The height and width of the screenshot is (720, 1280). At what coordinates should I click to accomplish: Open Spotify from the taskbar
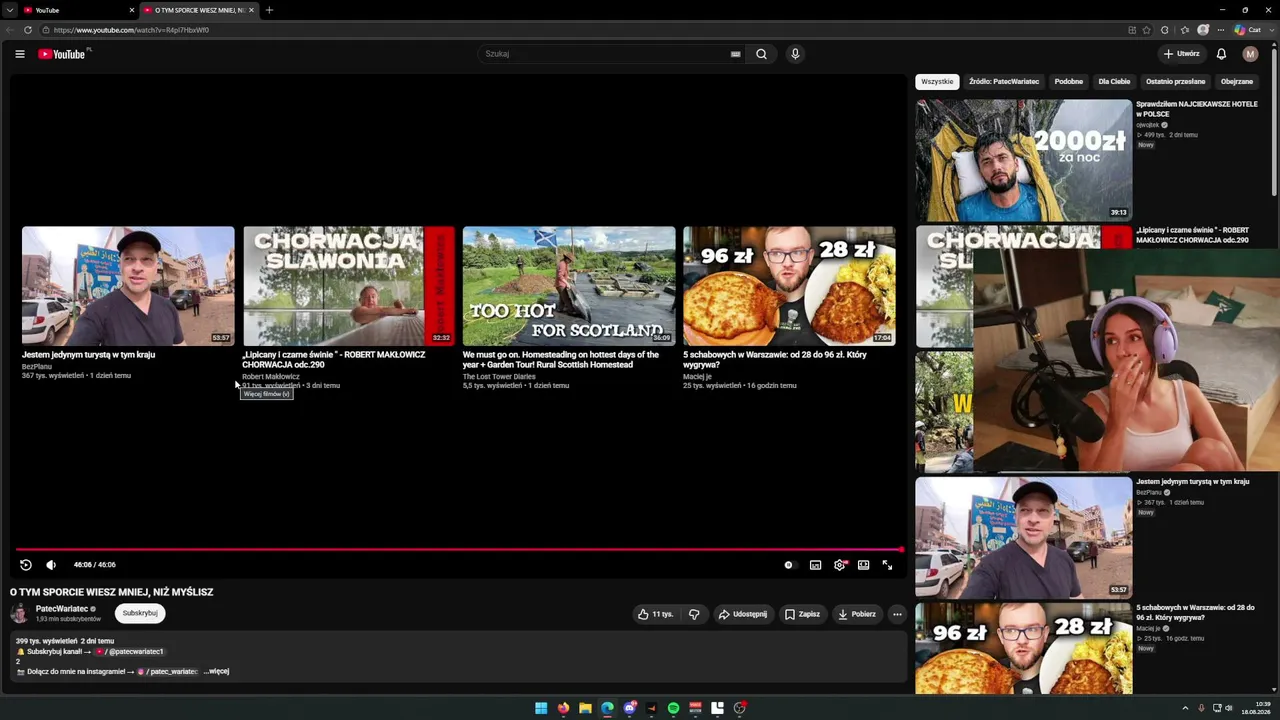pyautogui.click(x=673, y=708)
